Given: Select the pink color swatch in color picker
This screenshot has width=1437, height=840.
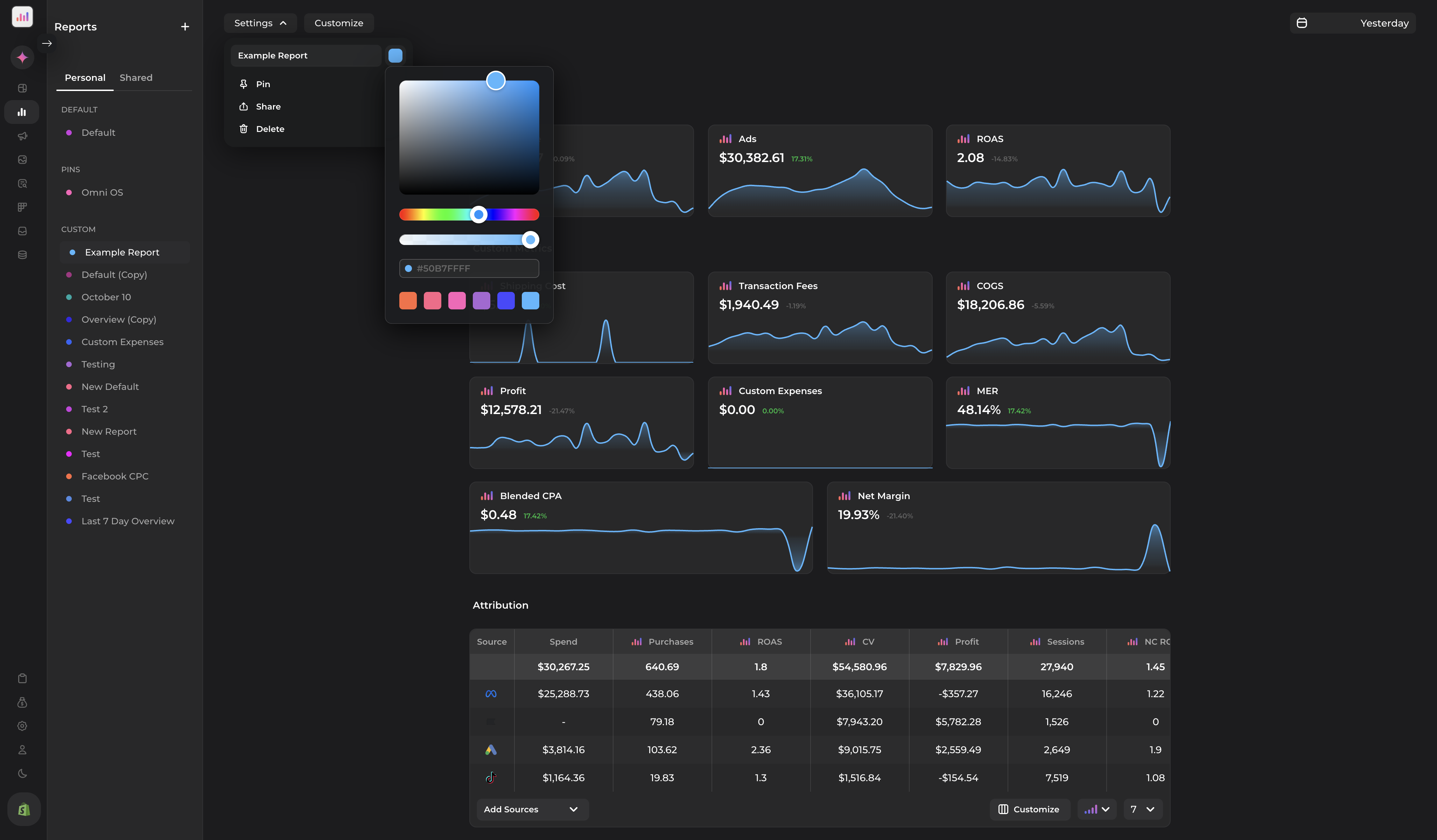Looking at the screenshot, I should (x=457, y=301).
